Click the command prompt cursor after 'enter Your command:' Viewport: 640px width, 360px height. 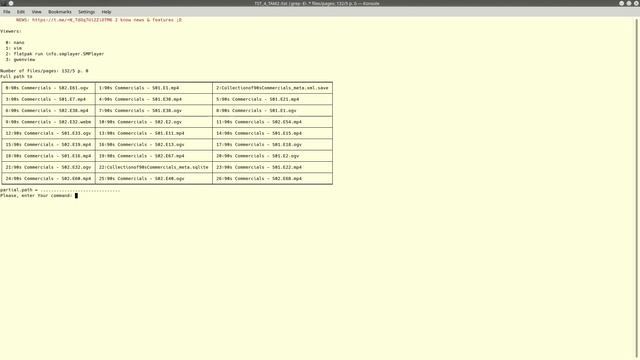(x=76, y=196)
